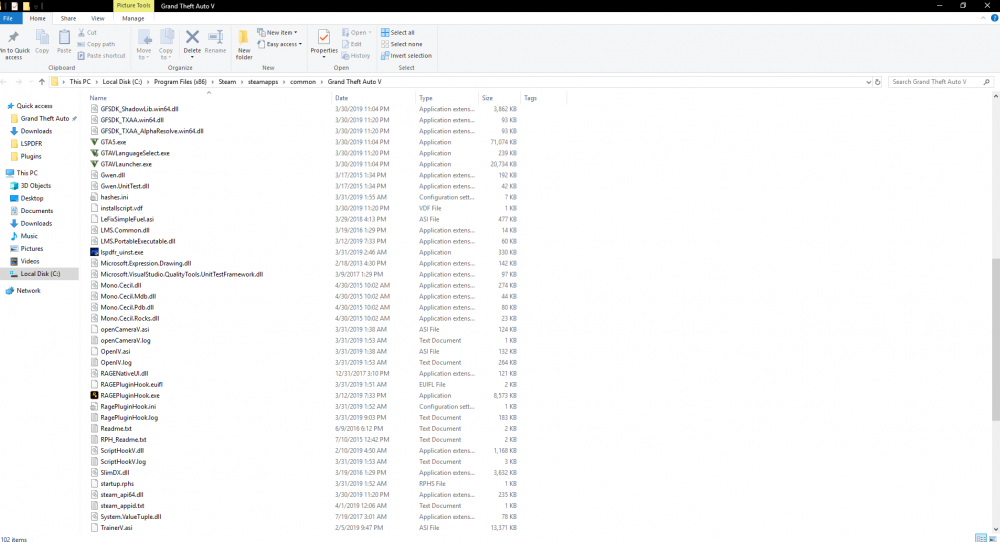Click the Rename icon
This screenshot has height=542, width=1000.
(216, 37)
